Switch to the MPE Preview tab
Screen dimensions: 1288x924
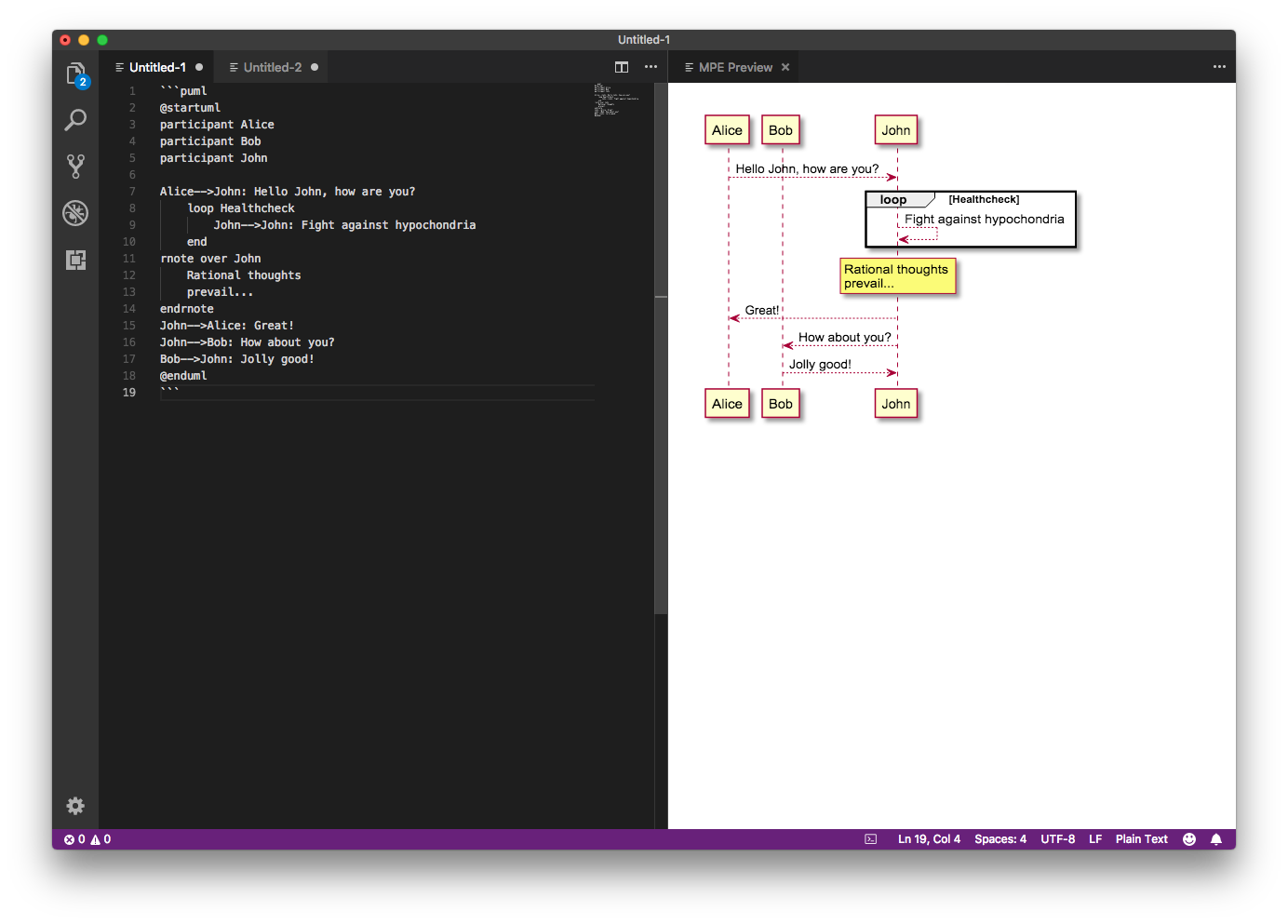733,67
